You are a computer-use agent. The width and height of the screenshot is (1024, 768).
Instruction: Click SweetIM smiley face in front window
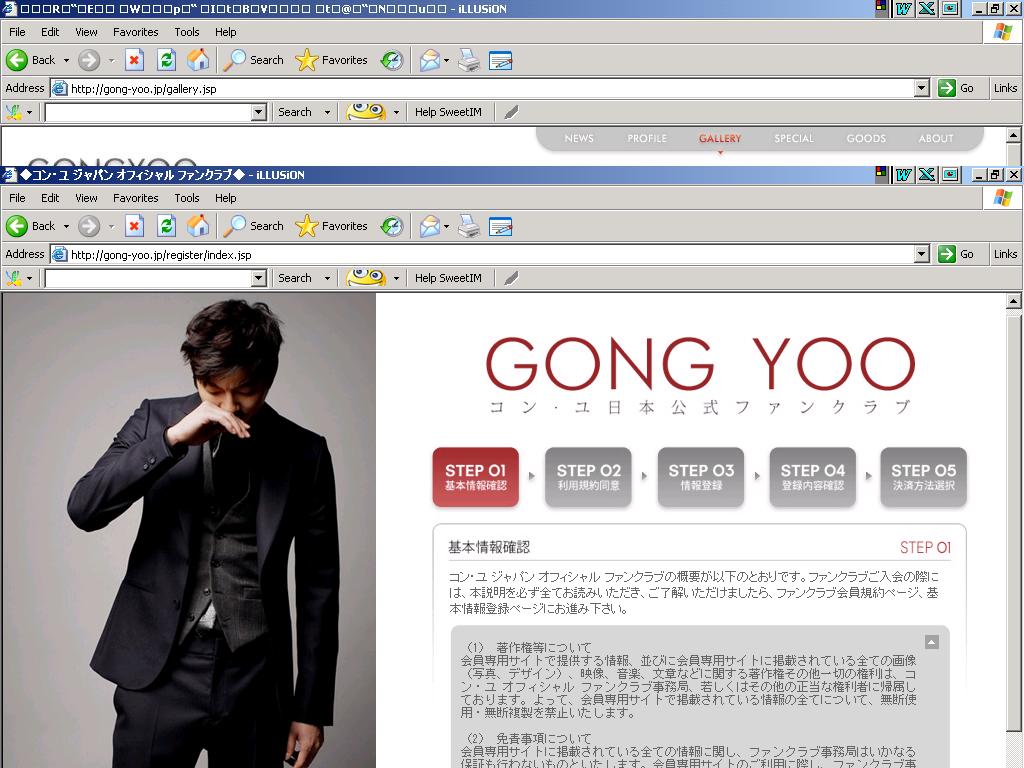click(366, 278)
